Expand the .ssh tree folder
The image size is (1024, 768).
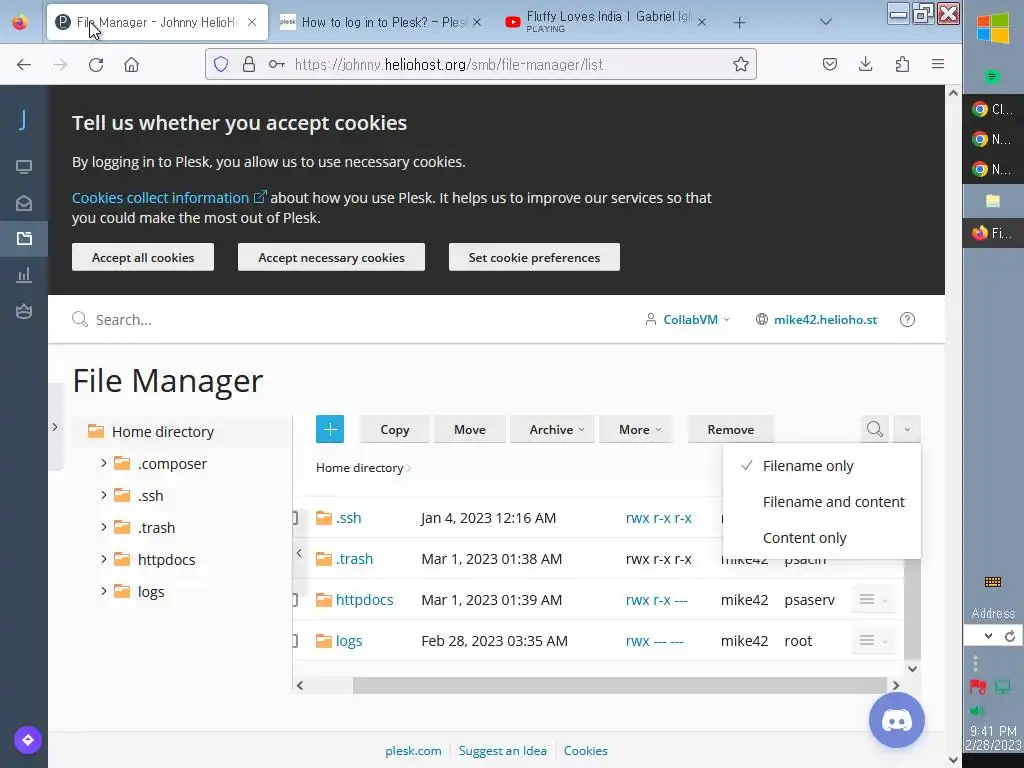point(104,495)
